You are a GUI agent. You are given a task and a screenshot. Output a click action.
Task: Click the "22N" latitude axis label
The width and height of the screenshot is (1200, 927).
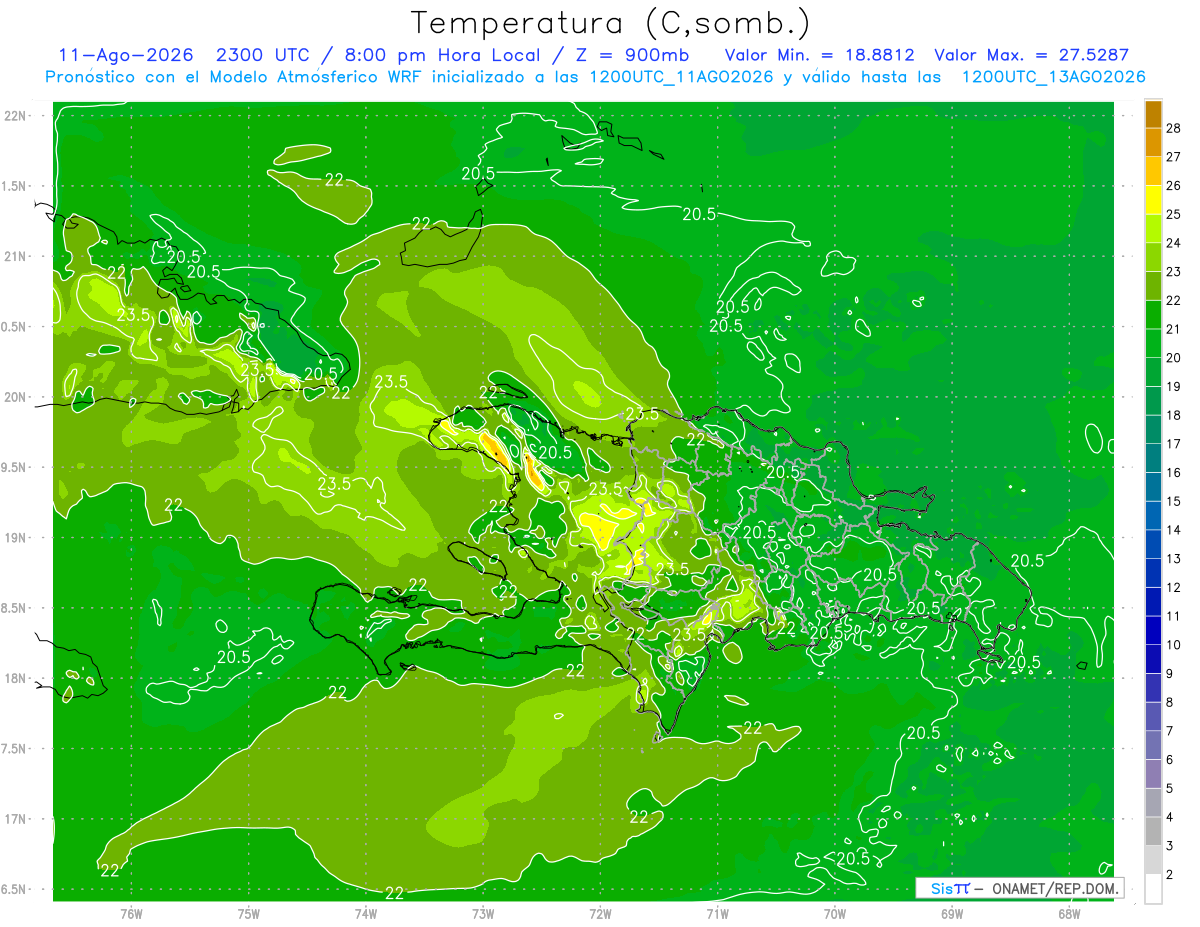[x=15, y=116]
